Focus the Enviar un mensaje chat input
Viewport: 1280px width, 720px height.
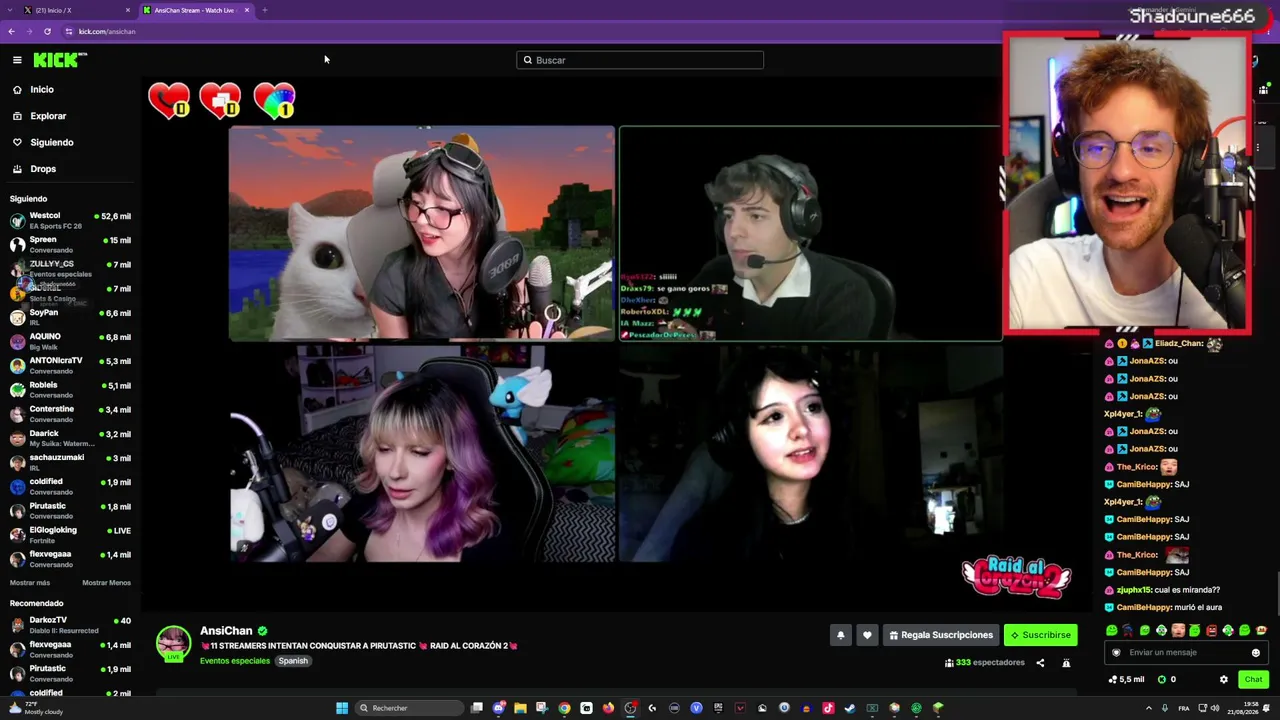[x=1185, y=653]
